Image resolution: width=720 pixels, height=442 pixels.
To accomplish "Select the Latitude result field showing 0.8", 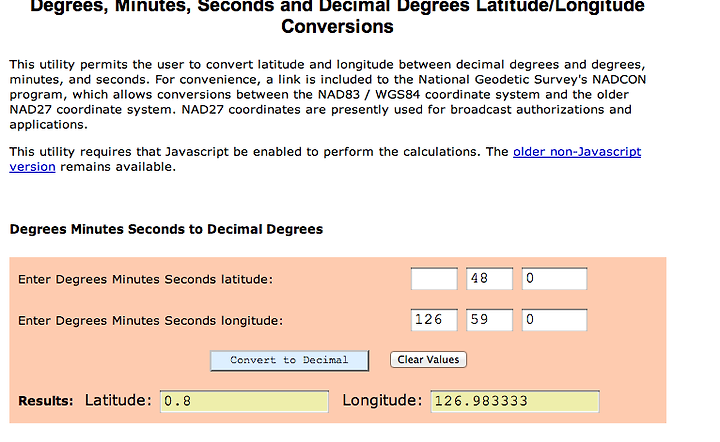I will 244,402.
